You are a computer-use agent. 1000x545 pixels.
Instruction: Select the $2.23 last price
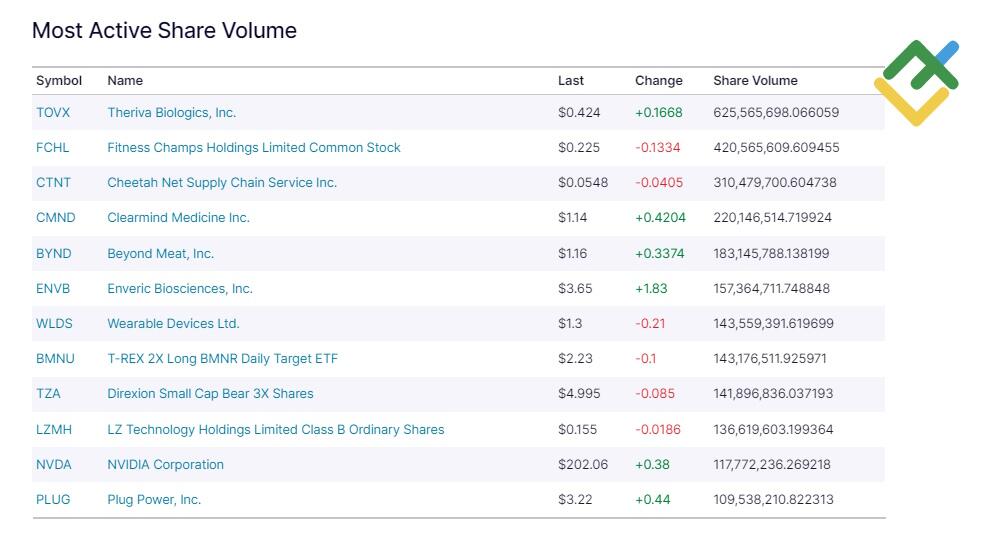tap(575, 359)
